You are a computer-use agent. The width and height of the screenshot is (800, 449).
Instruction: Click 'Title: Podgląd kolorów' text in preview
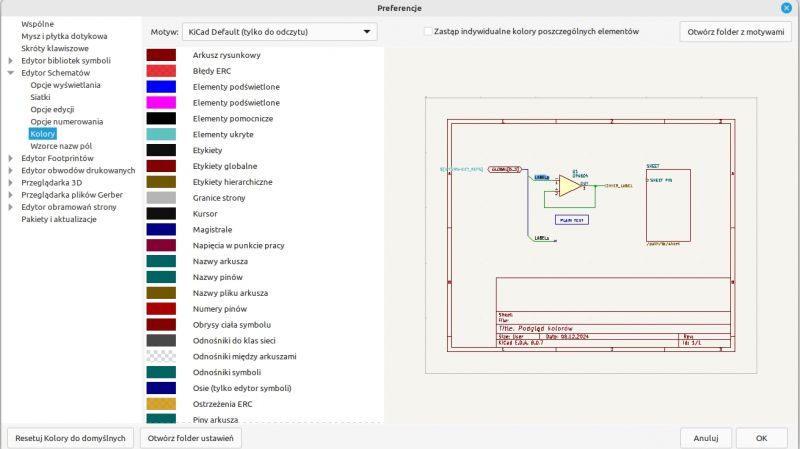click(x=535, y=329)
